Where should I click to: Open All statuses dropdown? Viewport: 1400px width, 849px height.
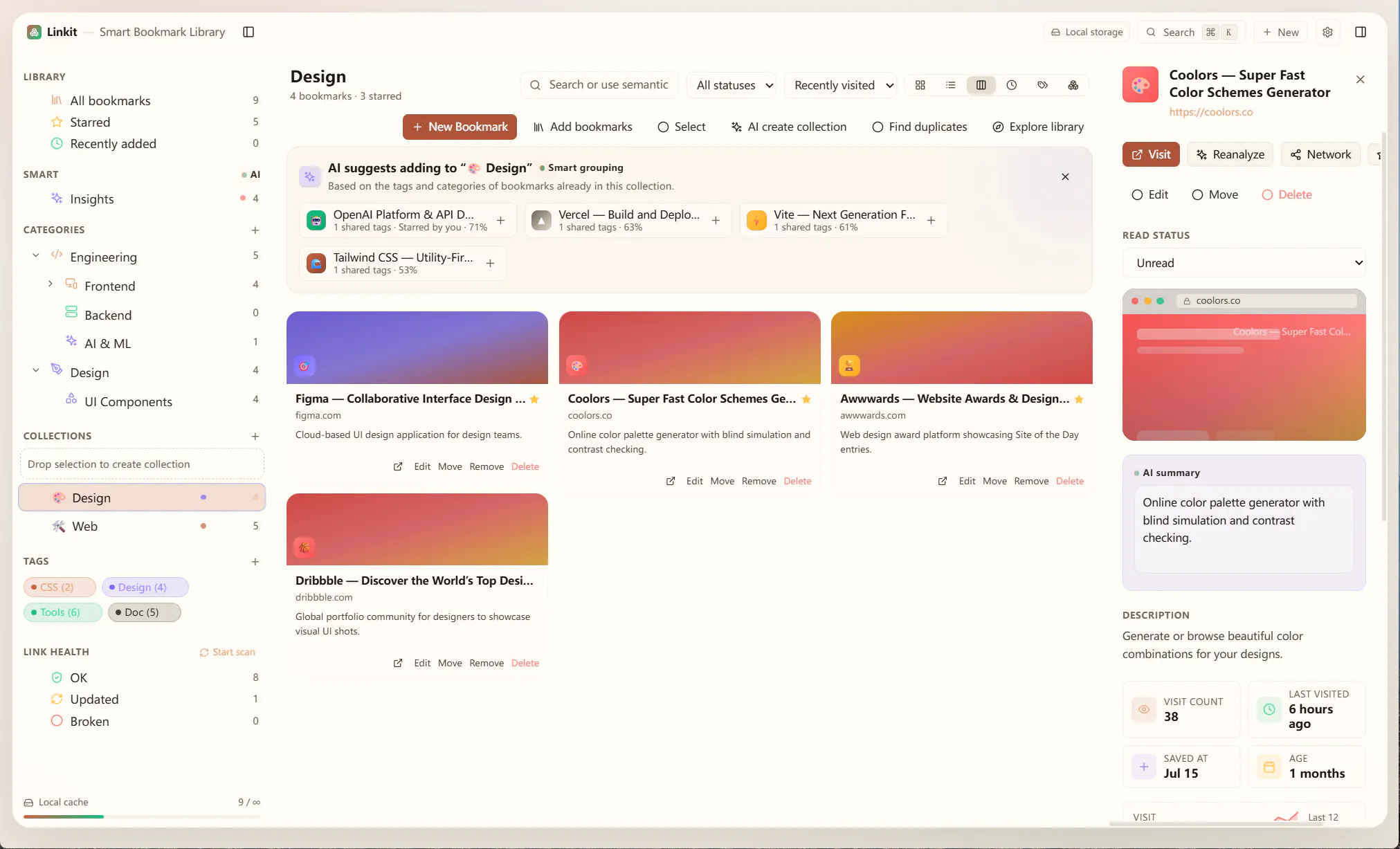[x=731, y=85]
